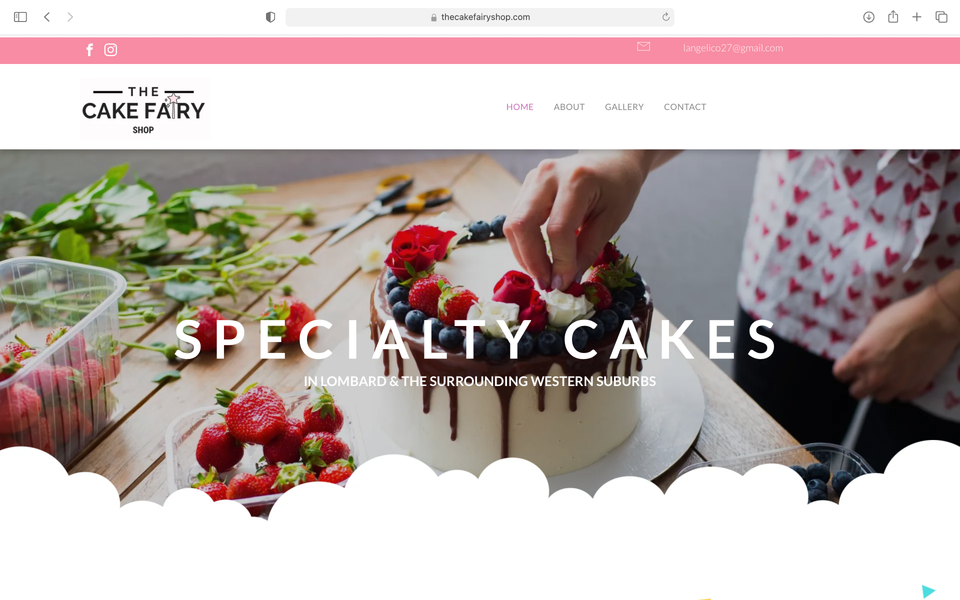
Task: Open the Facebook page icon
Action: [89, 50]
